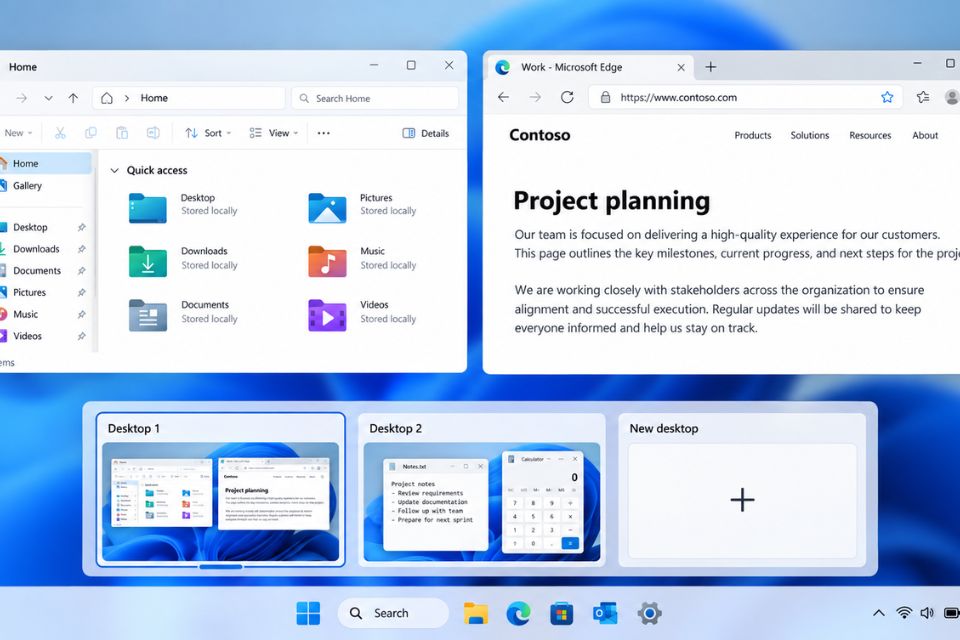The height and width of the screenshot is (640, 960).
Task: Switch to the Desktop 1 thumbnail
Action: tap(220, 490)
